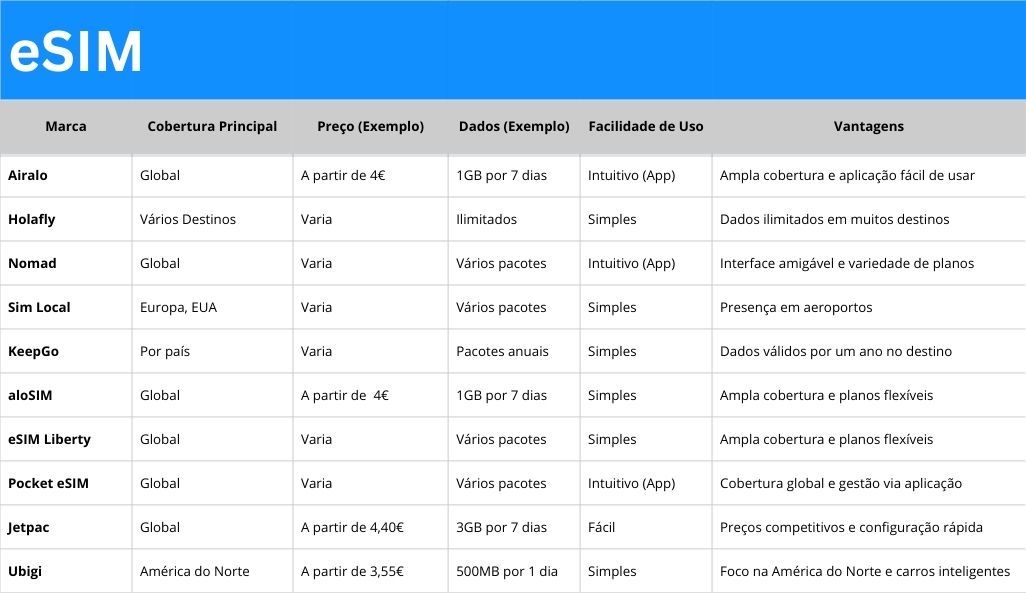This screenshot has height=593, width=1026.
Task: Click the Dados (Exemplo) column header
Action: click(514, 126)
